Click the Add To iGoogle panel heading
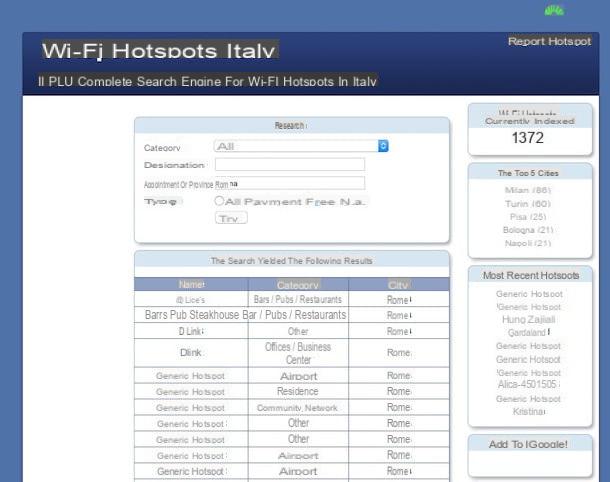The height and width of the screenshot is (482, 610). [528, 444]
